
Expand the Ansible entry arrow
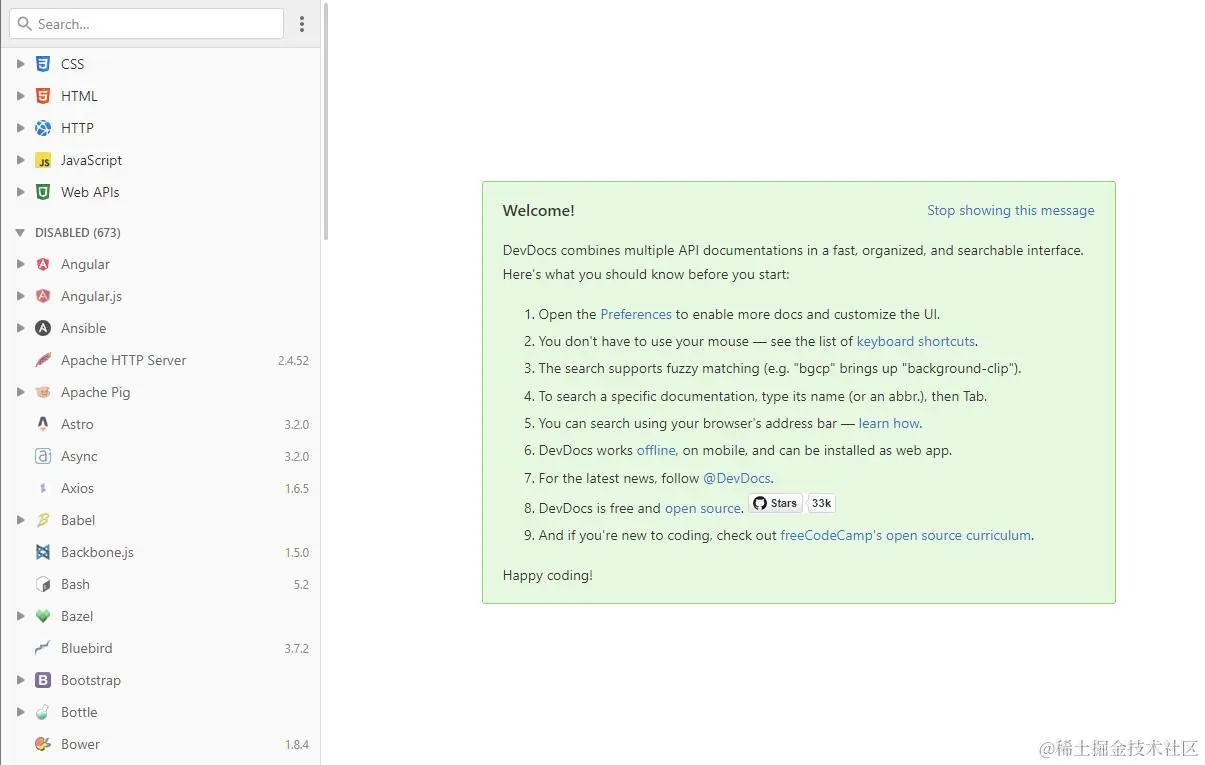20,328
